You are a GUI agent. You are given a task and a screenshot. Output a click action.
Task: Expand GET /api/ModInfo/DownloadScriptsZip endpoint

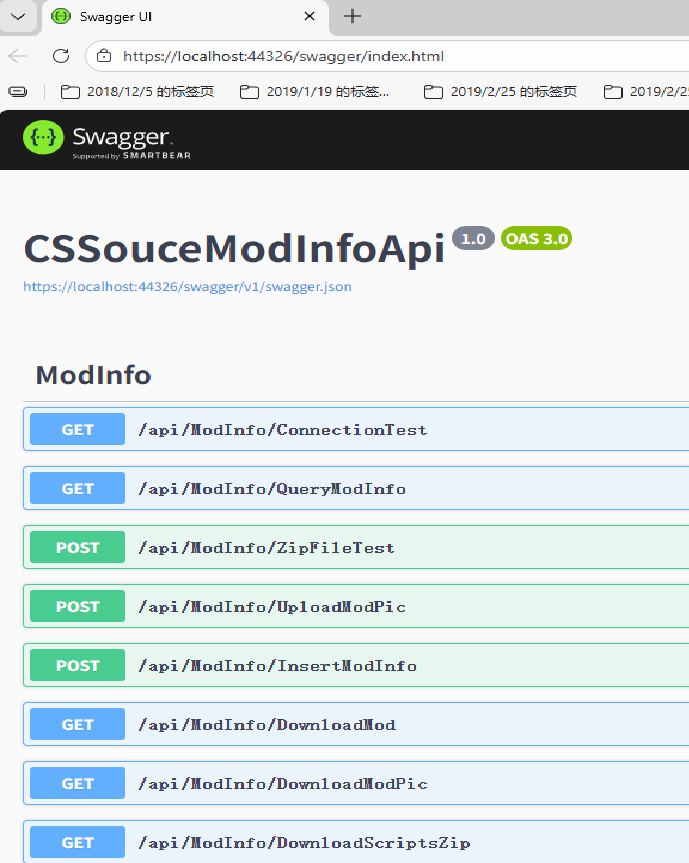(304, 843)
